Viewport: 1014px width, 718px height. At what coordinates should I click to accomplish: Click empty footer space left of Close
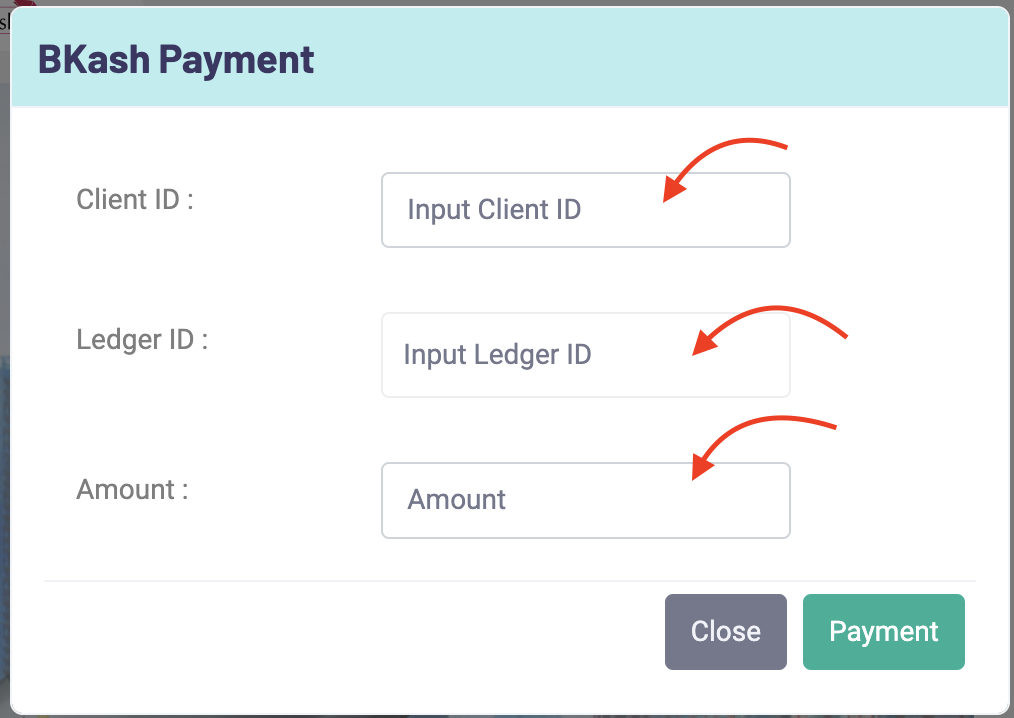350,632
